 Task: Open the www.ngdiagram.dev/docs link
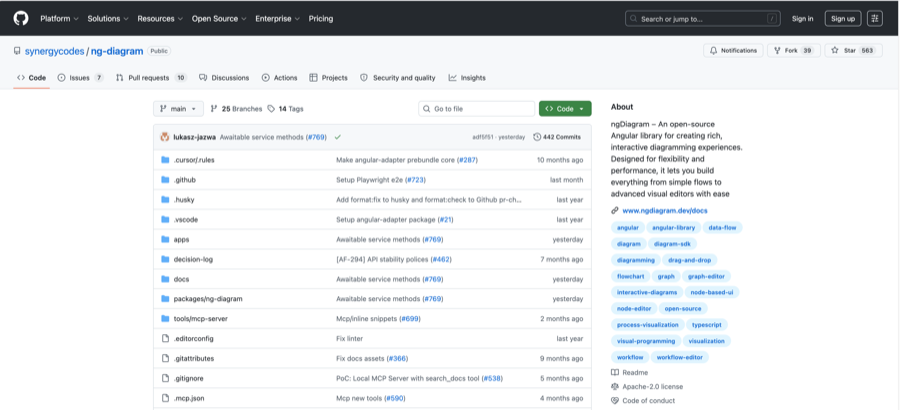click(665, 211)
